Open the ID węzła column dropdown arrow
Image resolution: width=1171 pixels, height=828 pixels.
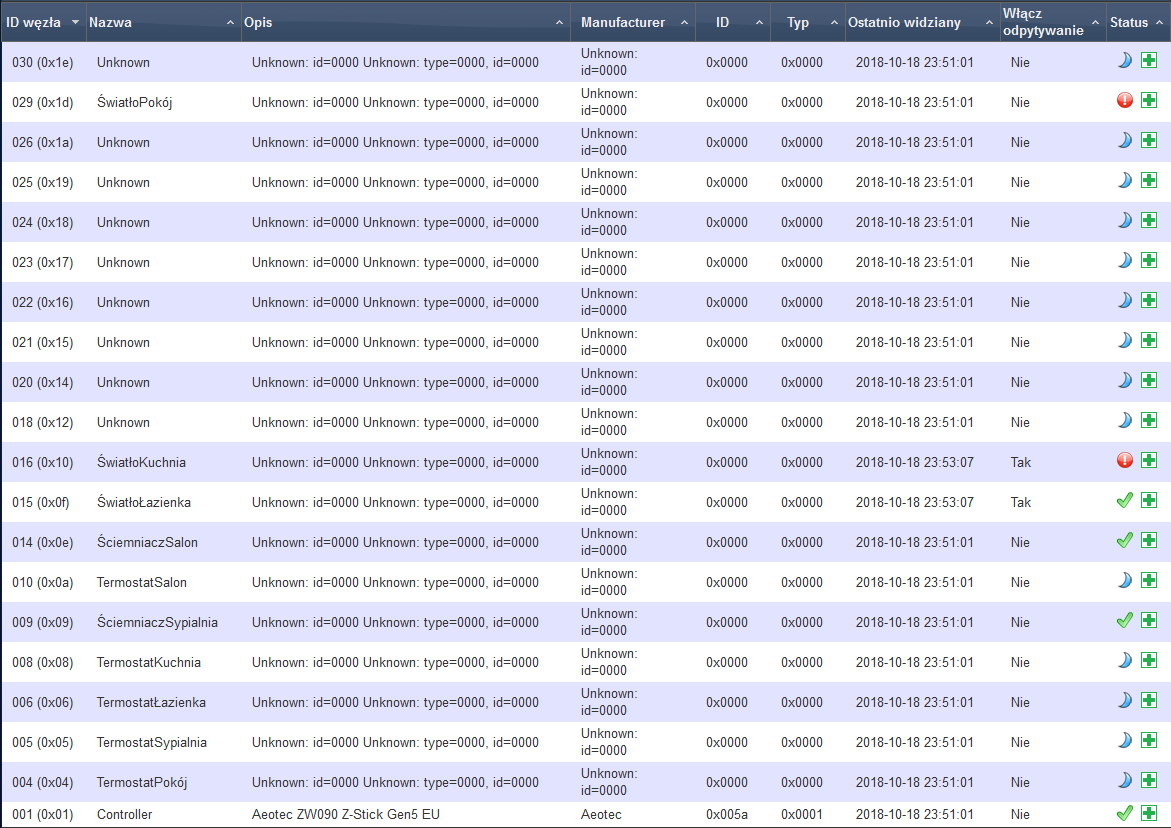pos(75,22)
